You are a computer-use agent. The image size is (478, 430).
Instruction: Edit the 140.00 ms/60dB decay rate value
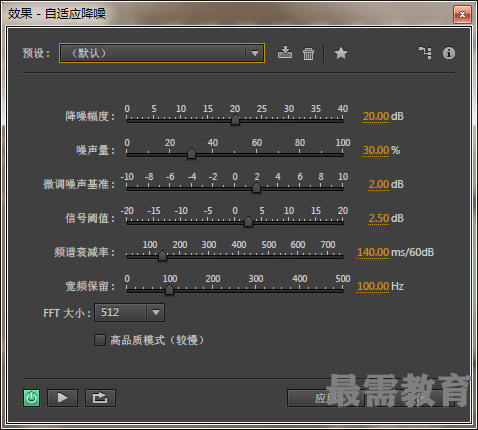pos(373,252)
